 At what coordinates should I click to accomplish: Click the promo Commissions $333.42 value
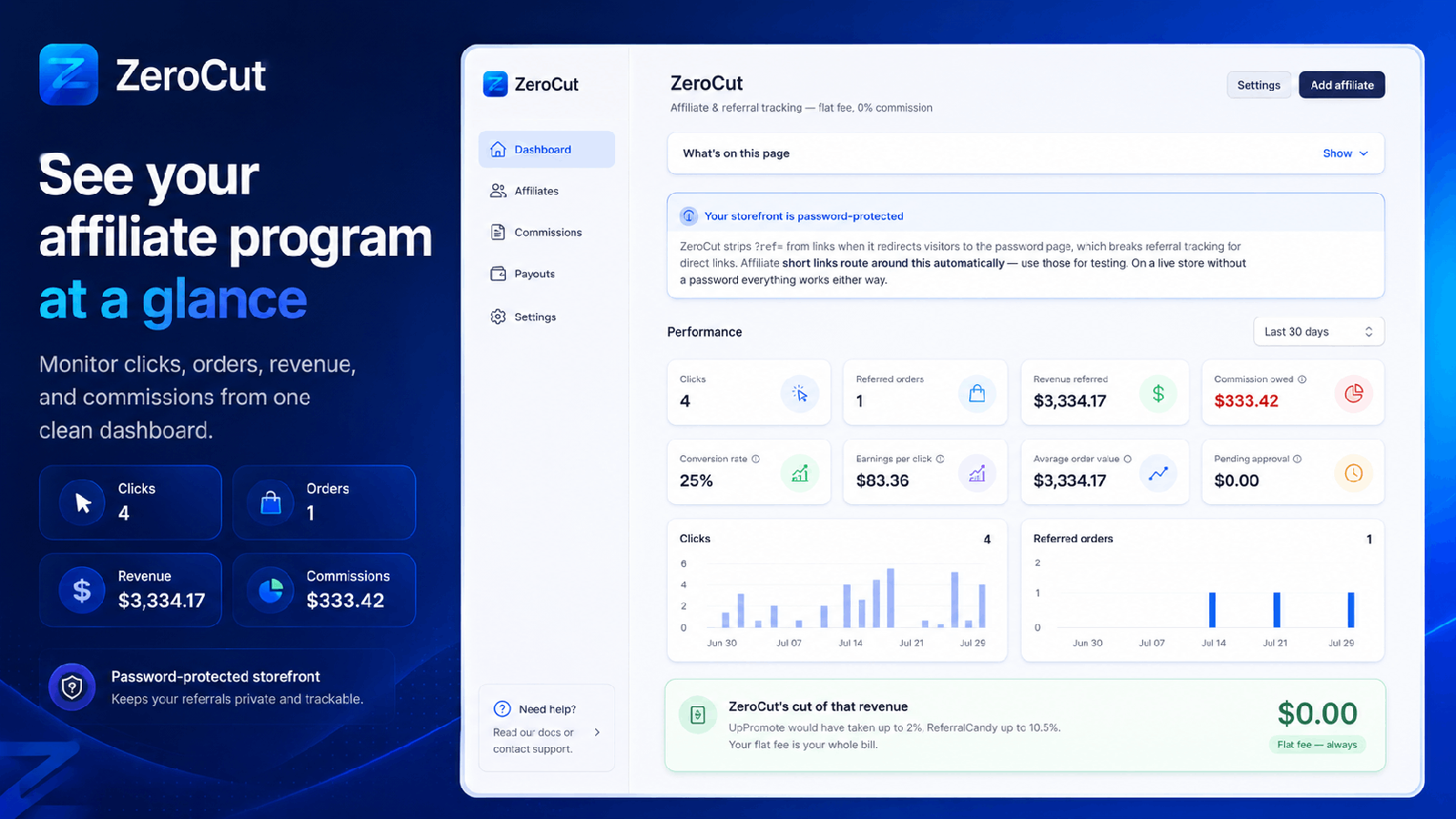point(345,601)
